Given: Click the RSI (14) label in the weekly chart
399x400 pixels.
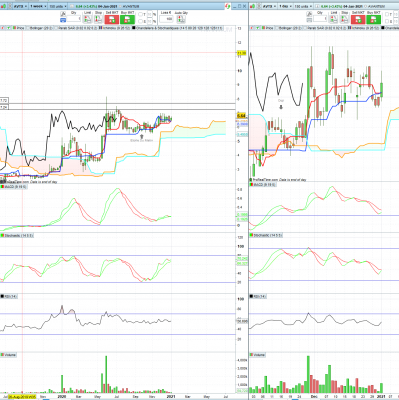Looking at the screenshot, I should pos(10,296).
